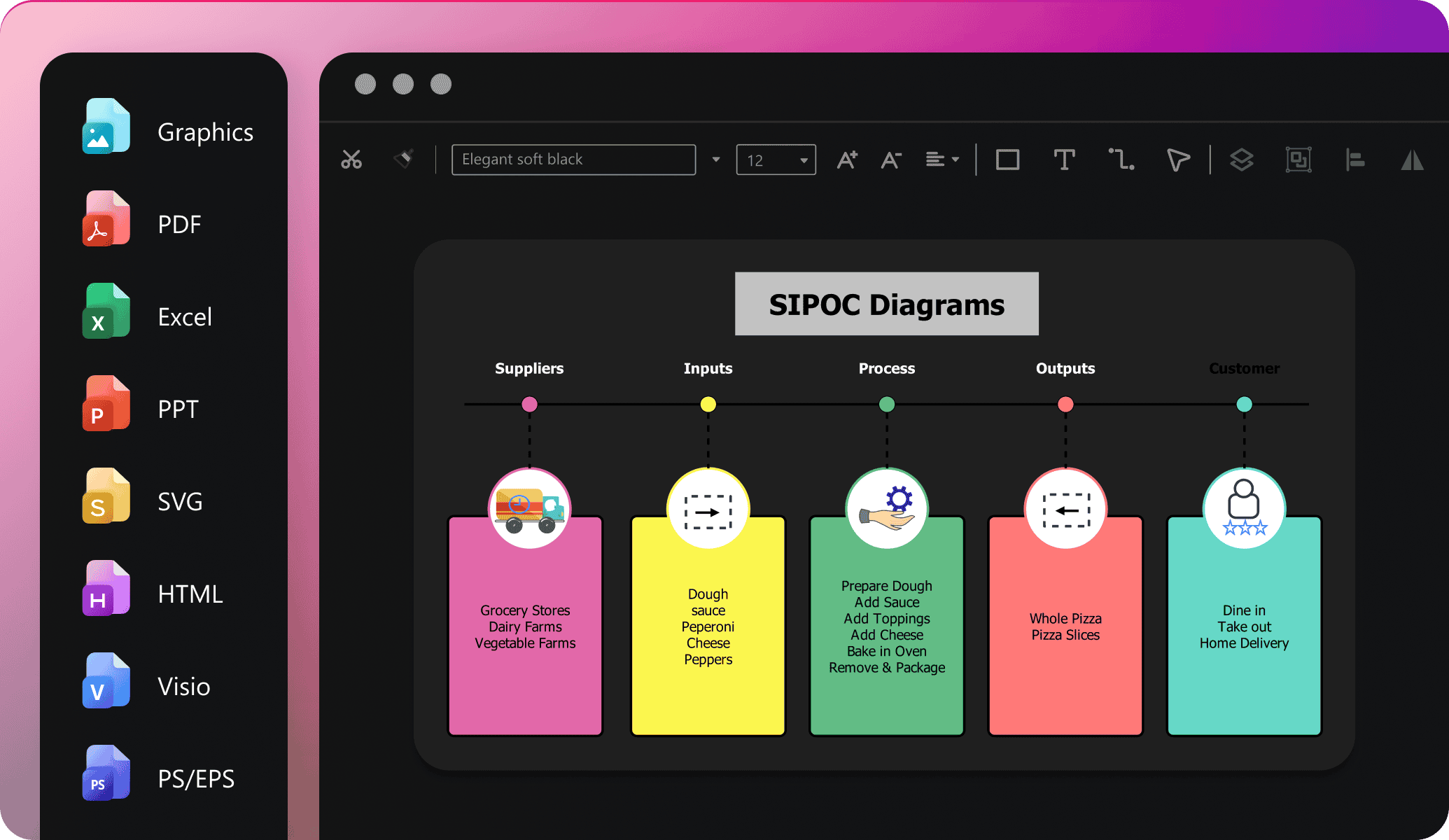Click the font name input field
This screenshot has width=1449, height=840.
click(575, 158)
